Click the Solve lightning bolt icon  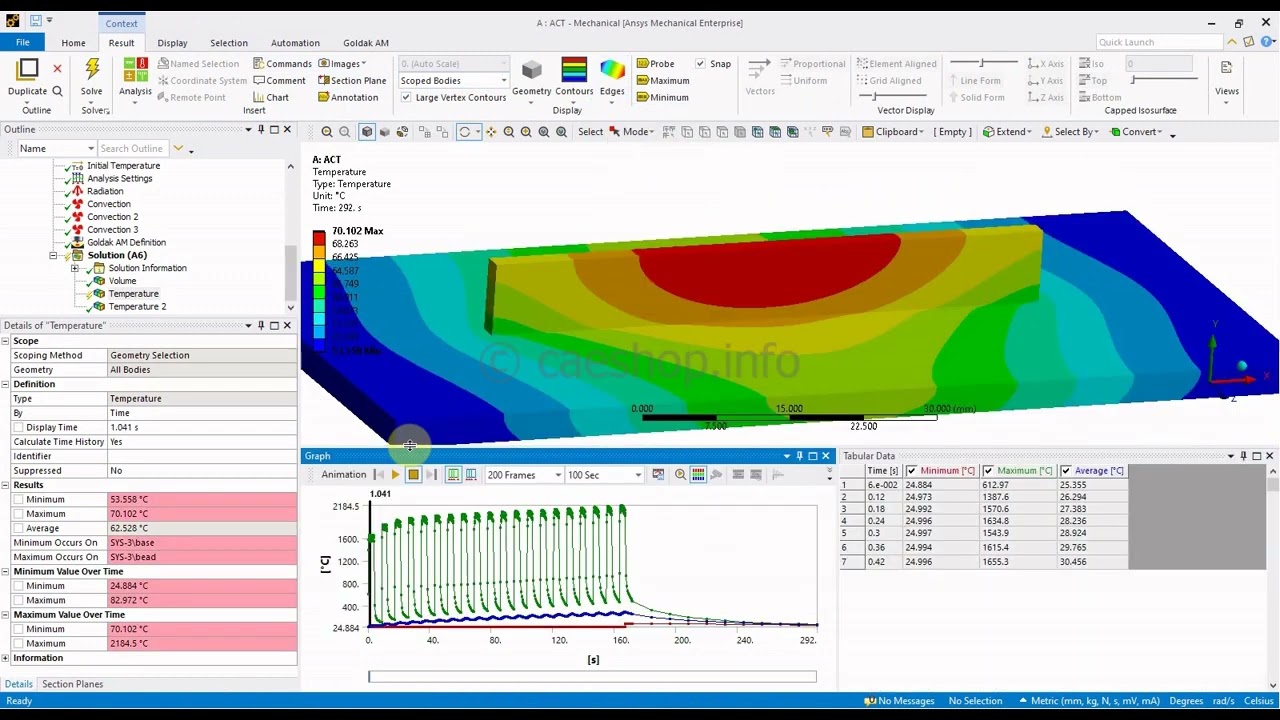(91, 70)
